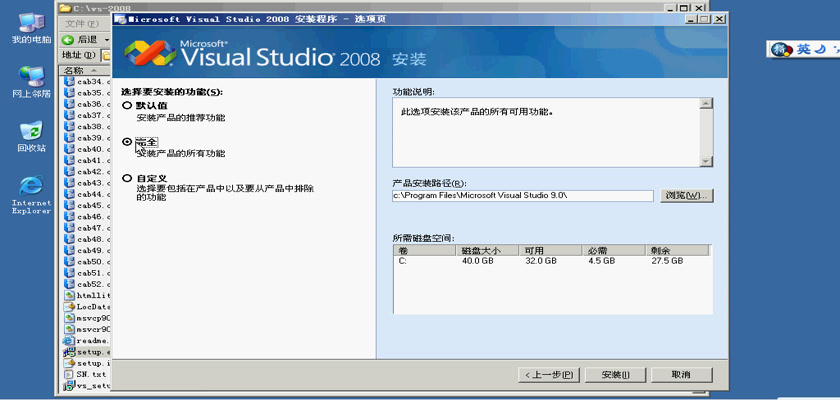Select cab34 file icon in Explorer

(x=69, y=81)
